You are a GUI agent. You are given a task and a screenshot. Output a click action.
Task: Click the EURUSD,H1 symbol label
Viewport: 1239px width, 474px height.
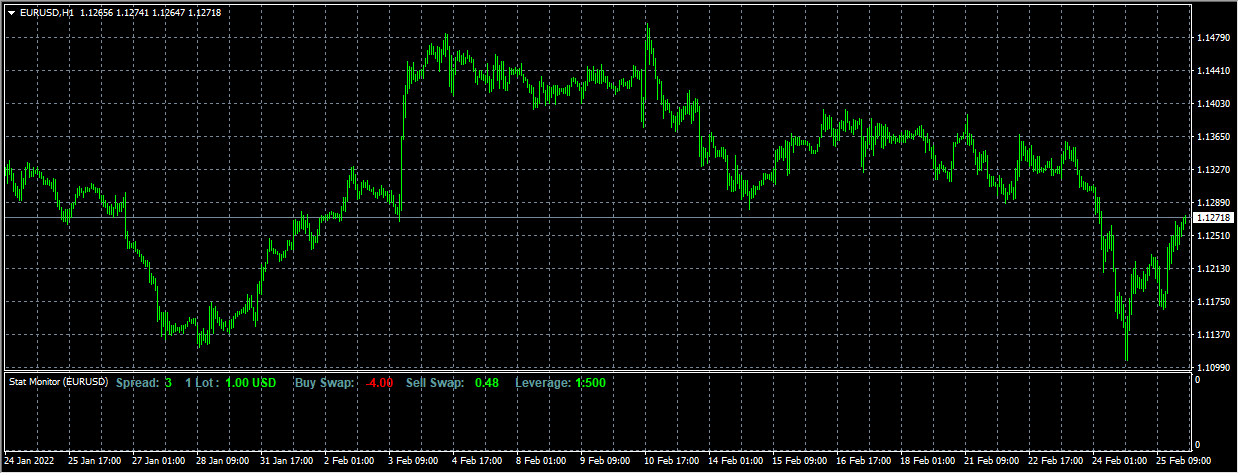pyautogui.click(x=46, y=12)
